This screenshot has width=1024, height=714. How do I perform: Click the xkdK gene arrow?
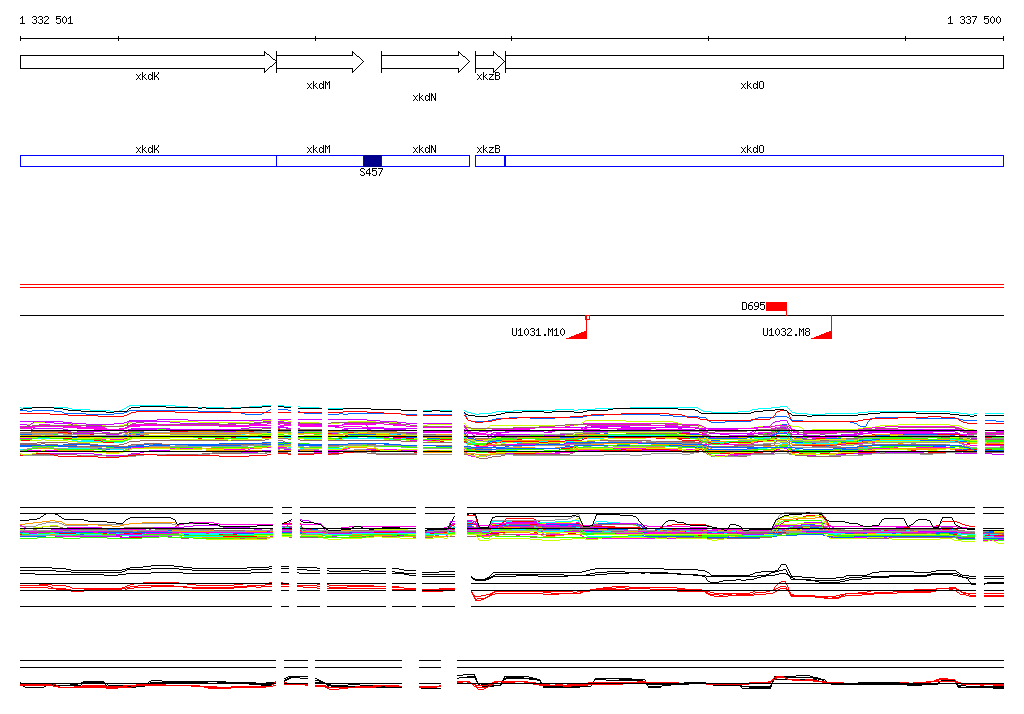coord(148,62)
